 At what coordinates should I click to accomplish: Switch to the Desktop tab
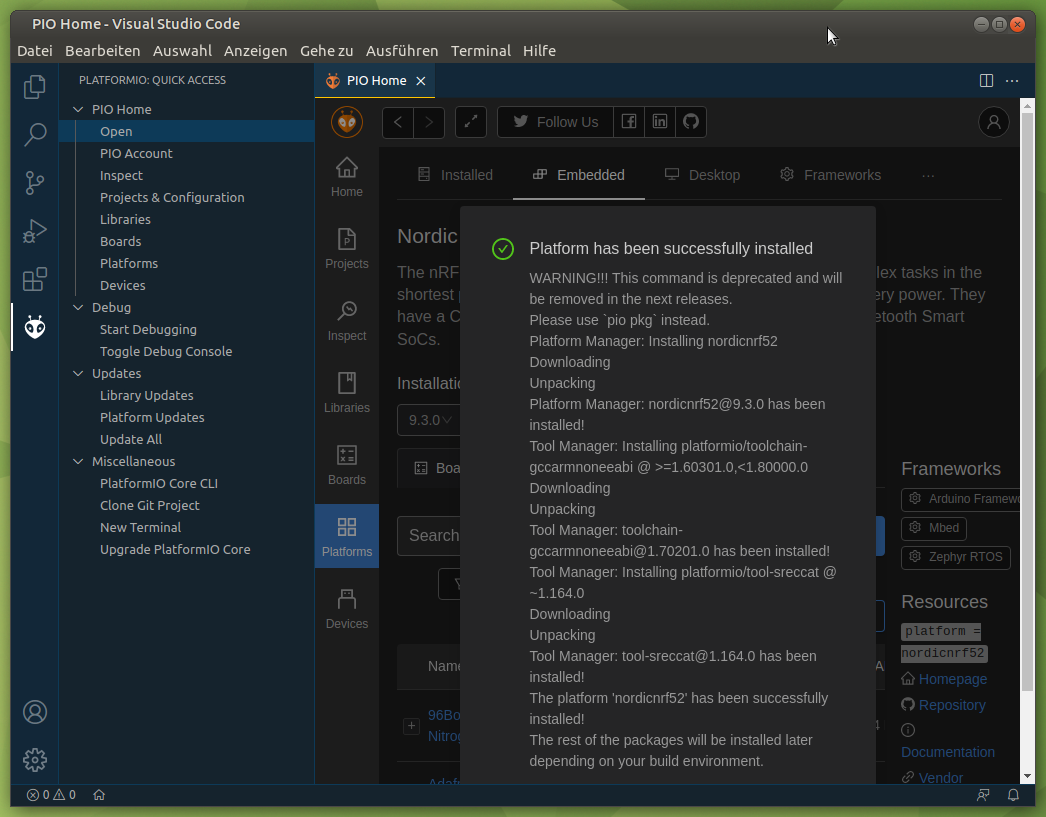[702, 175]
